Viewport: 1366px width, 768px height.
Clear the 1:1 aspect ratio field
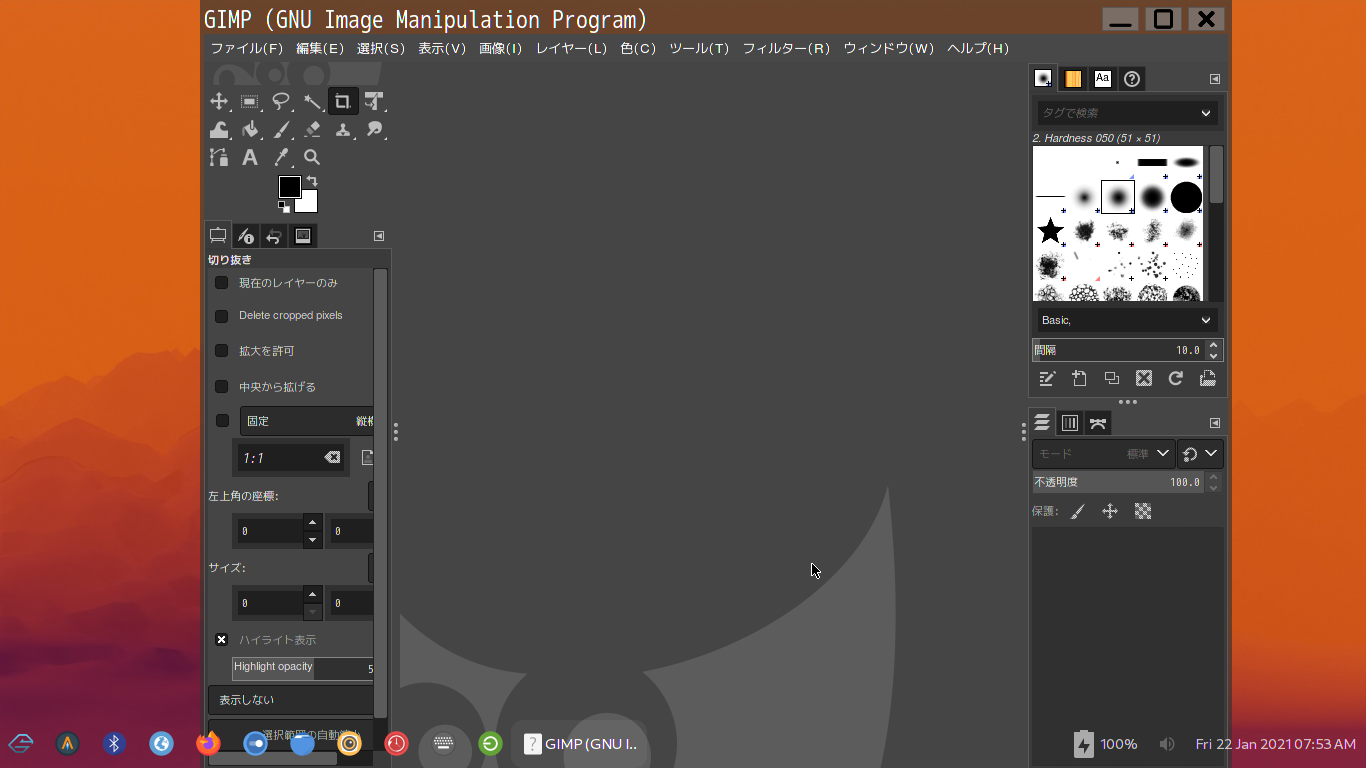point(332,458)
